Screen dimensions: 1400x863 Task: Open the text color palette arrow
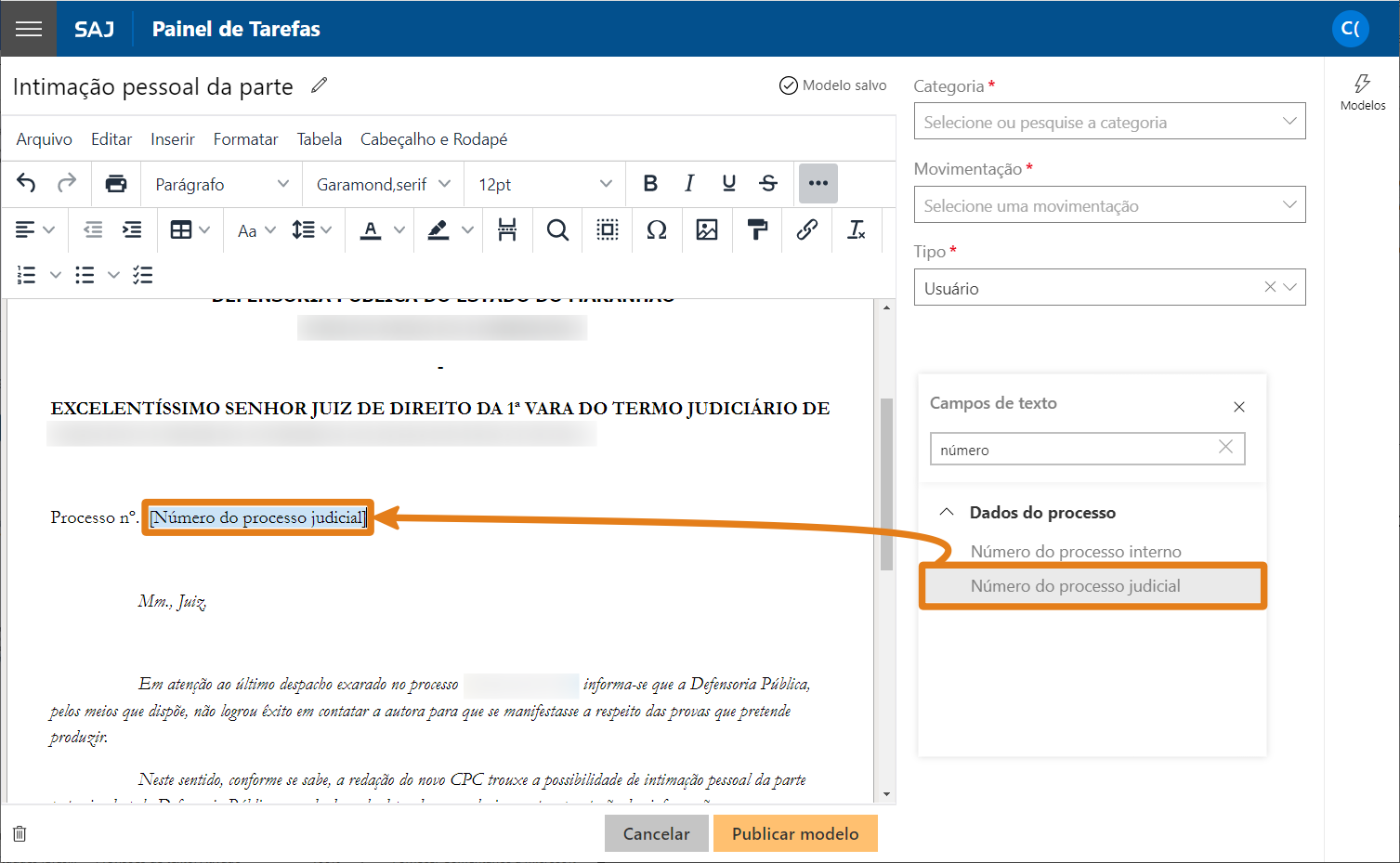(399, 229)
